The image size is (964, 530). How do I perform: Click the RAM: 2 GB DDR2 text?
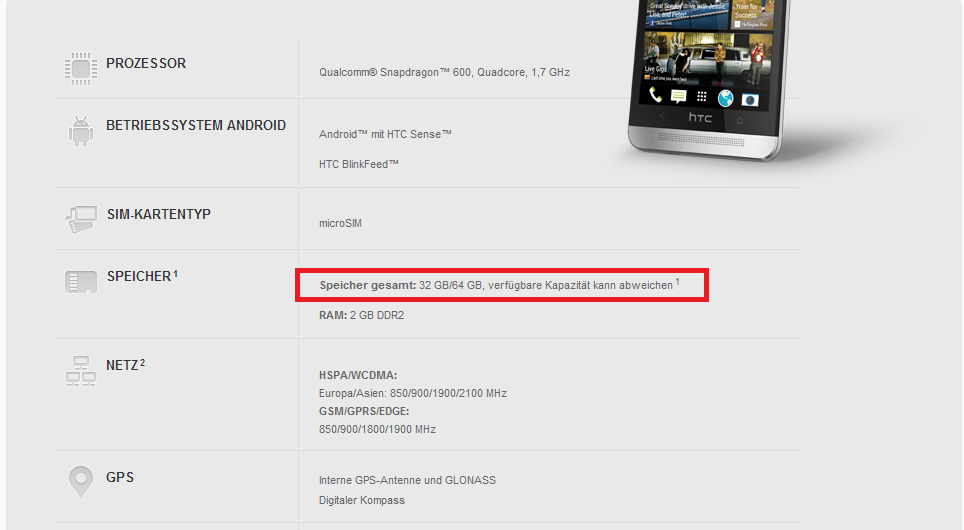[x=362, y=315]
